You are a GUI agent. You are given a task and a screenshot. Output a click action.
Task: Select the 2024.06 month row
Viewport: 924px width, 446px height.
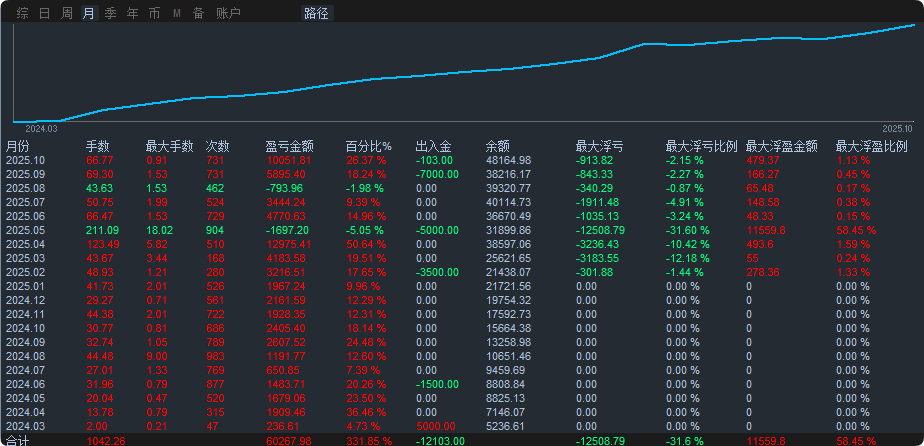click(462, 384)
